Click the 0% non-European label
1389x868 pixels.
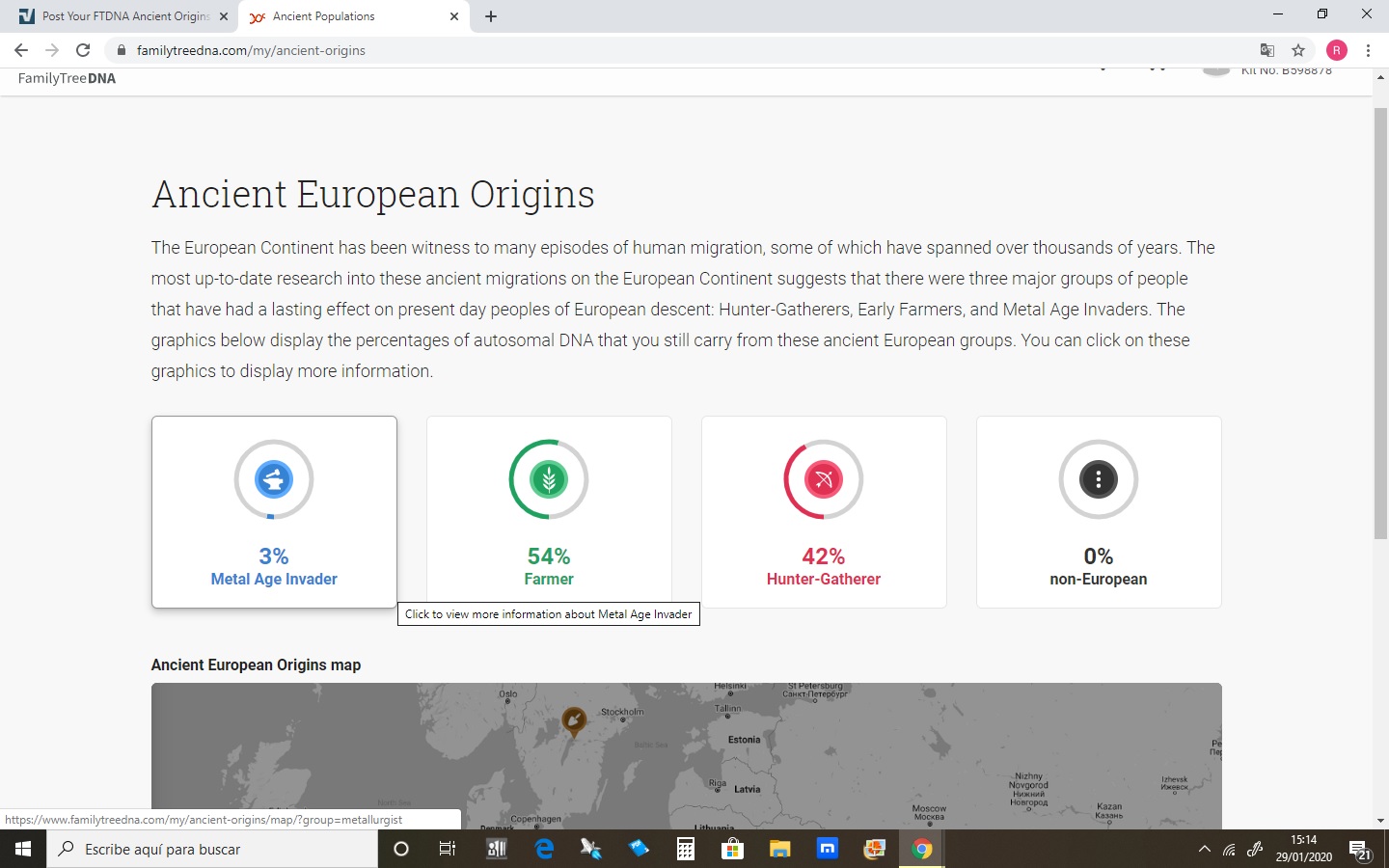(1099, 567)
